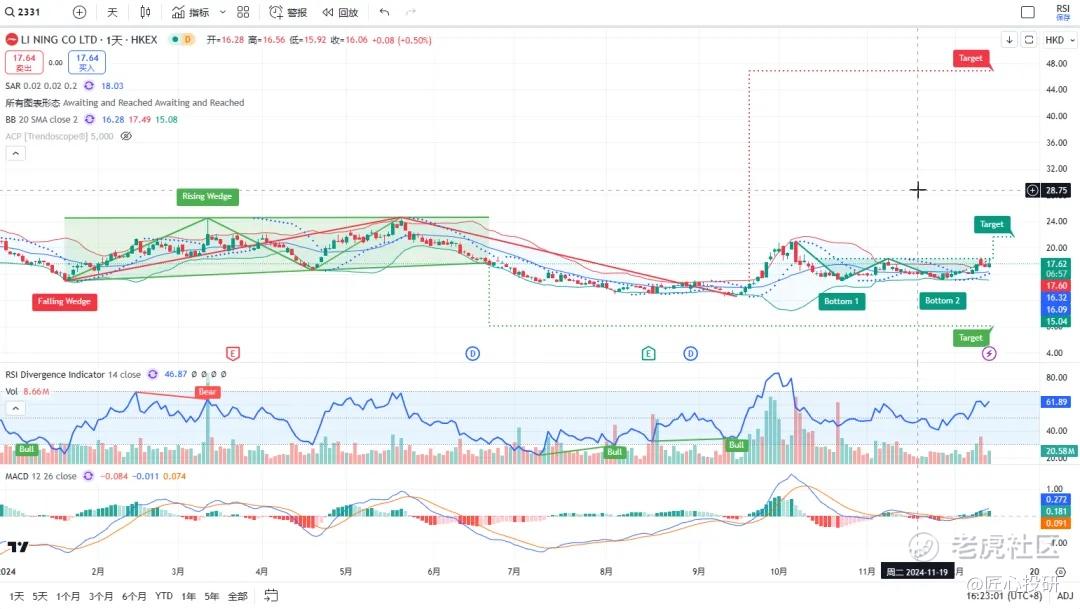The height and width of the screenshot is (609, 1080).
Task: Redo the chart action
Action: coord(411,12)
